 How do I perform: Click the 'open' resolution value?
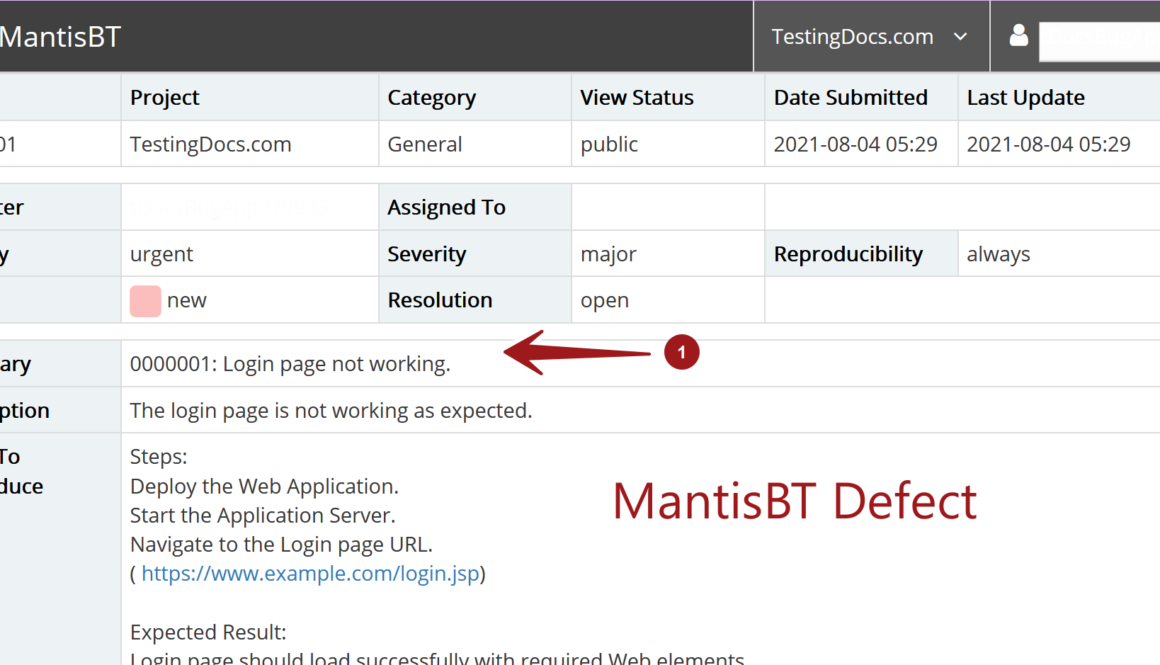[604, 300]
